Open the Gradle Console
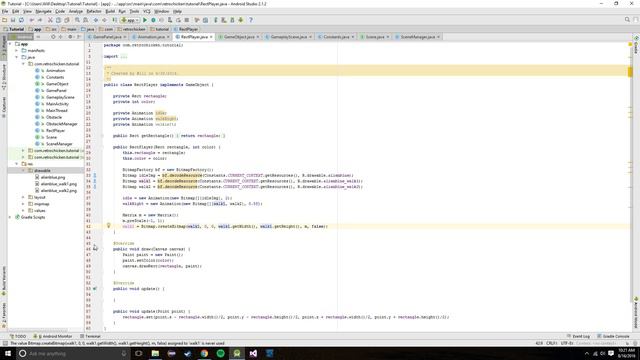The height and width of the screenshot is (360, 640). tap(613, 336)
